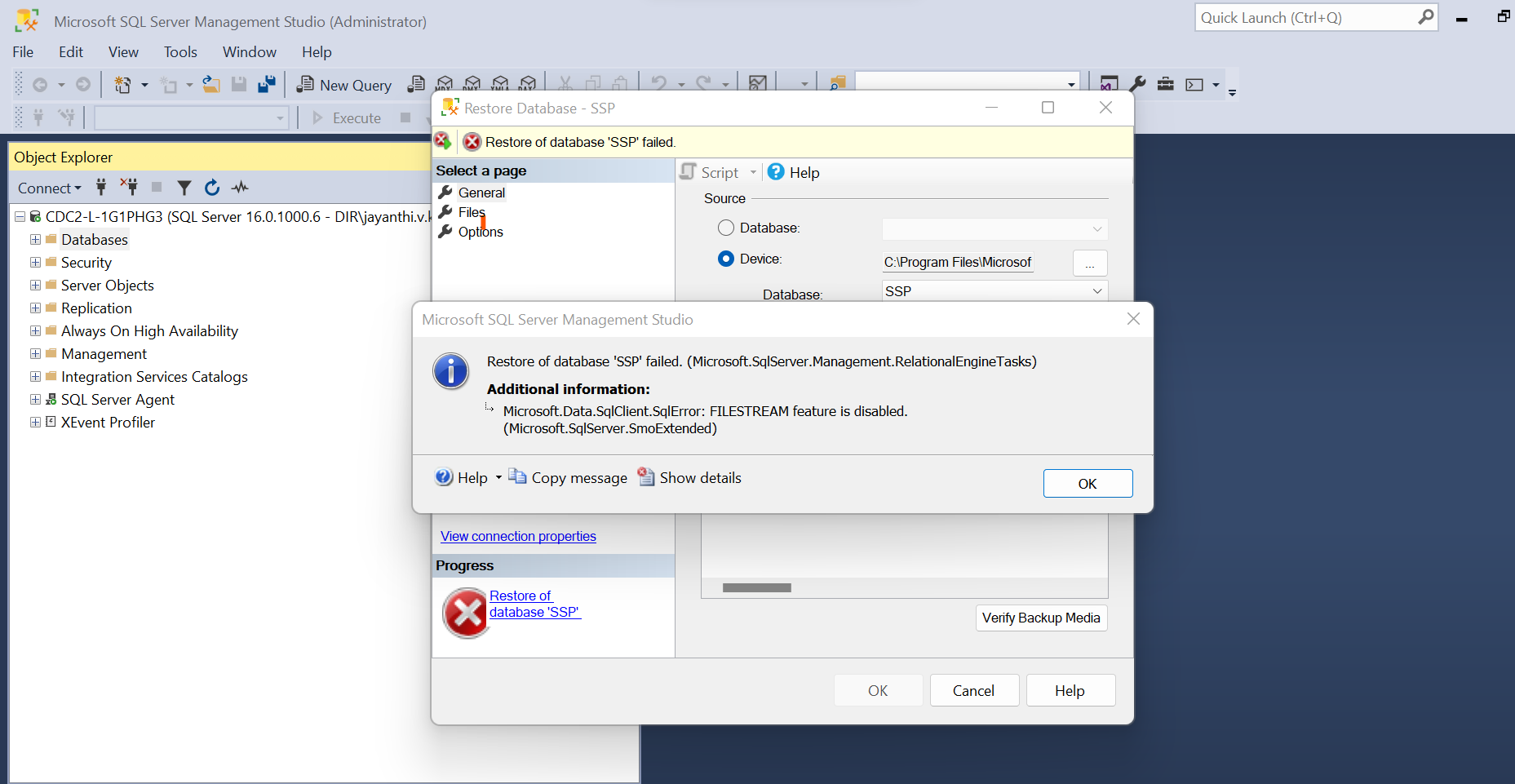The width and height of the screenshot is (1515, 784).
Task: Click the Save All icon
Action: pyautogui.click(x=266, y=84)
